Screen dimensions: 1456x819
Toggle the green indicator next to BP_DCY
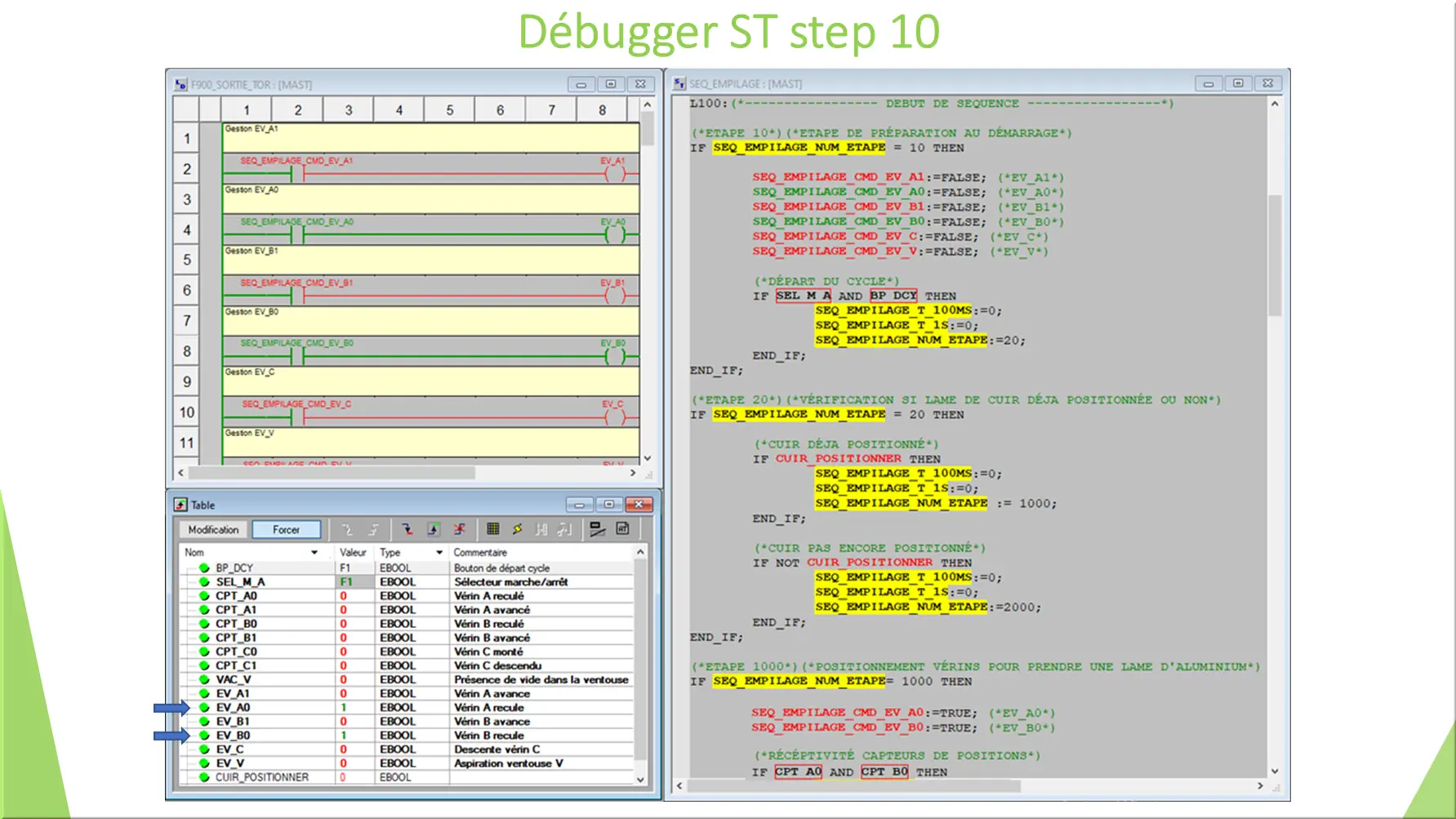click(x=204, y=568)
